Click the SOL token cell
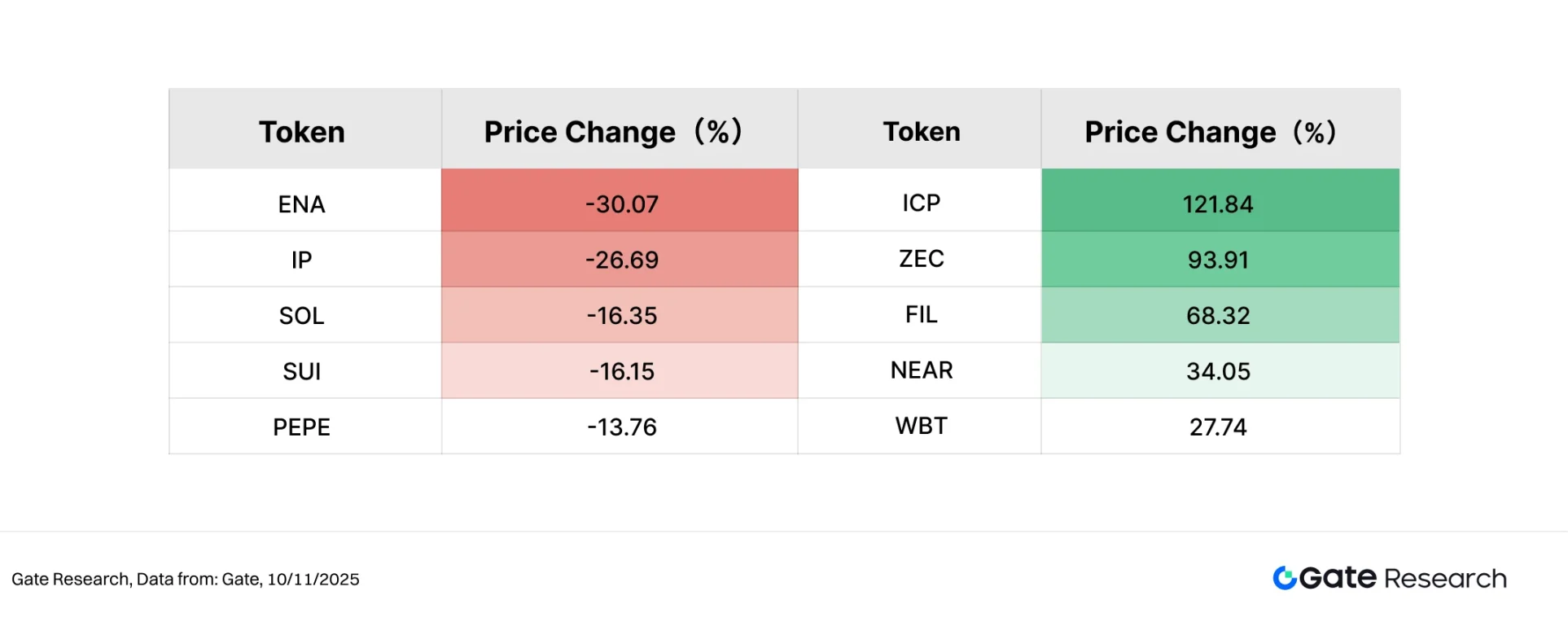 coord(302,315)
